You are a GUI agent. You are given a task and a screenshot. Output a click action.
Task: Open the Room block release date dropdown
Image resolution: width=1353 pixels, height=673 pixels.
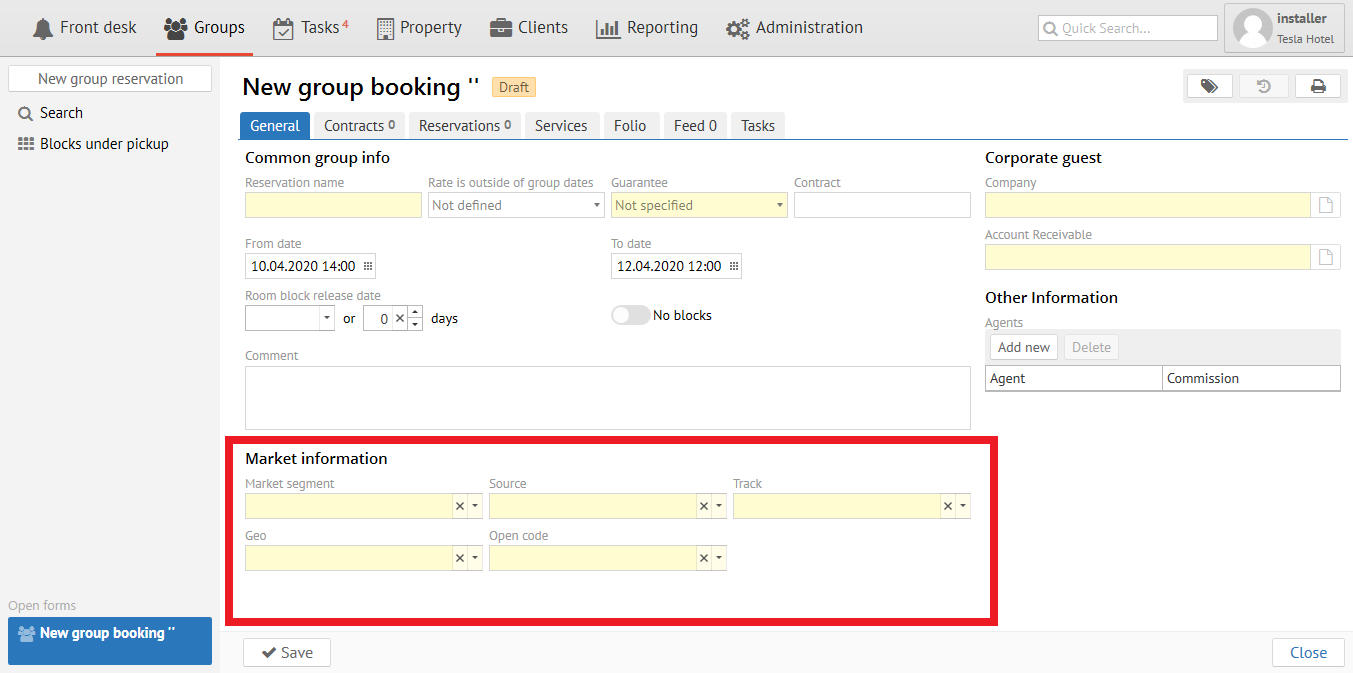click(326, 318)
